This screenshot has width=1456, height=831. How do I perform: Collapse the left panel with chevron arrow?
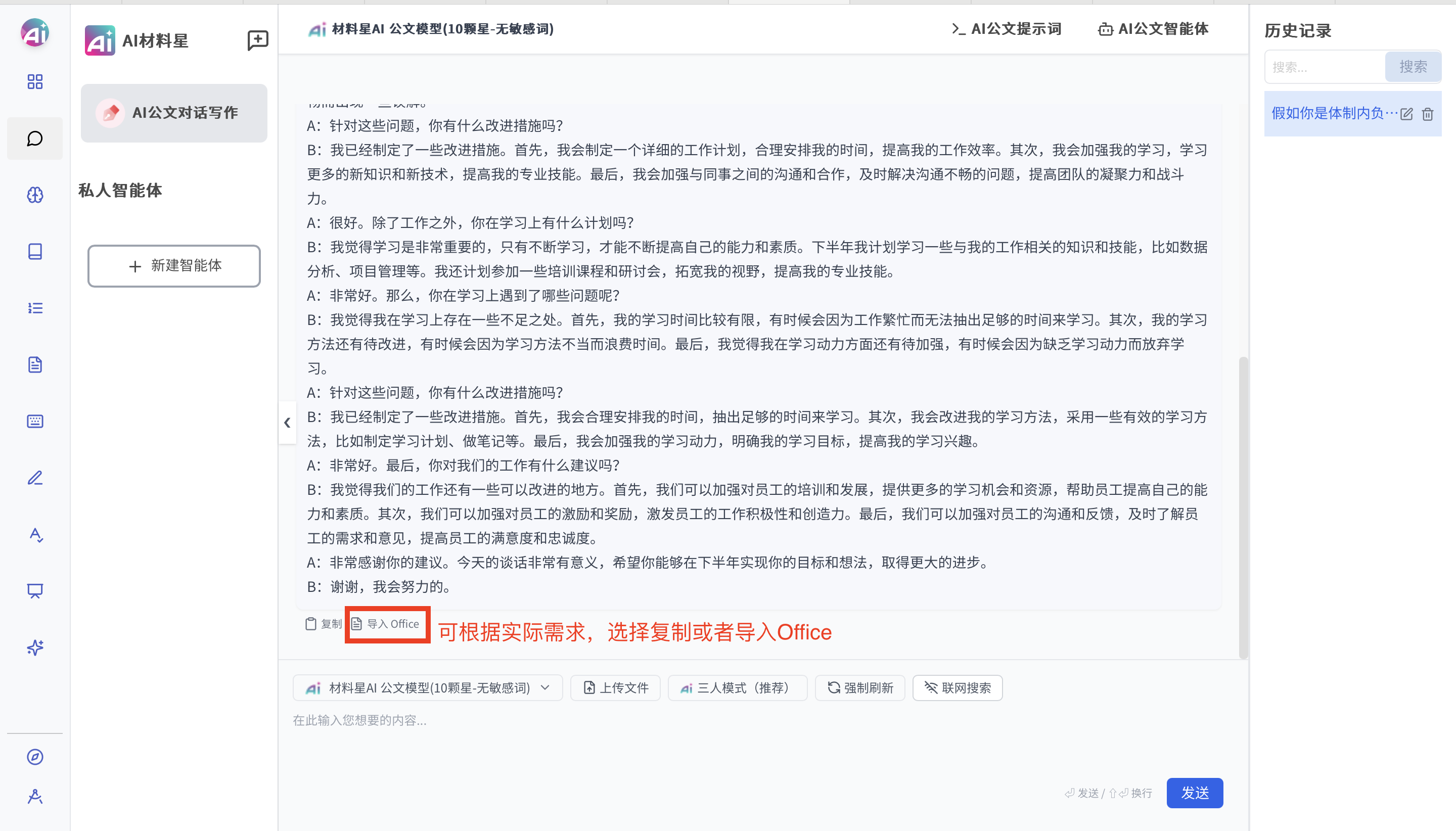click(x=287, y=423)
